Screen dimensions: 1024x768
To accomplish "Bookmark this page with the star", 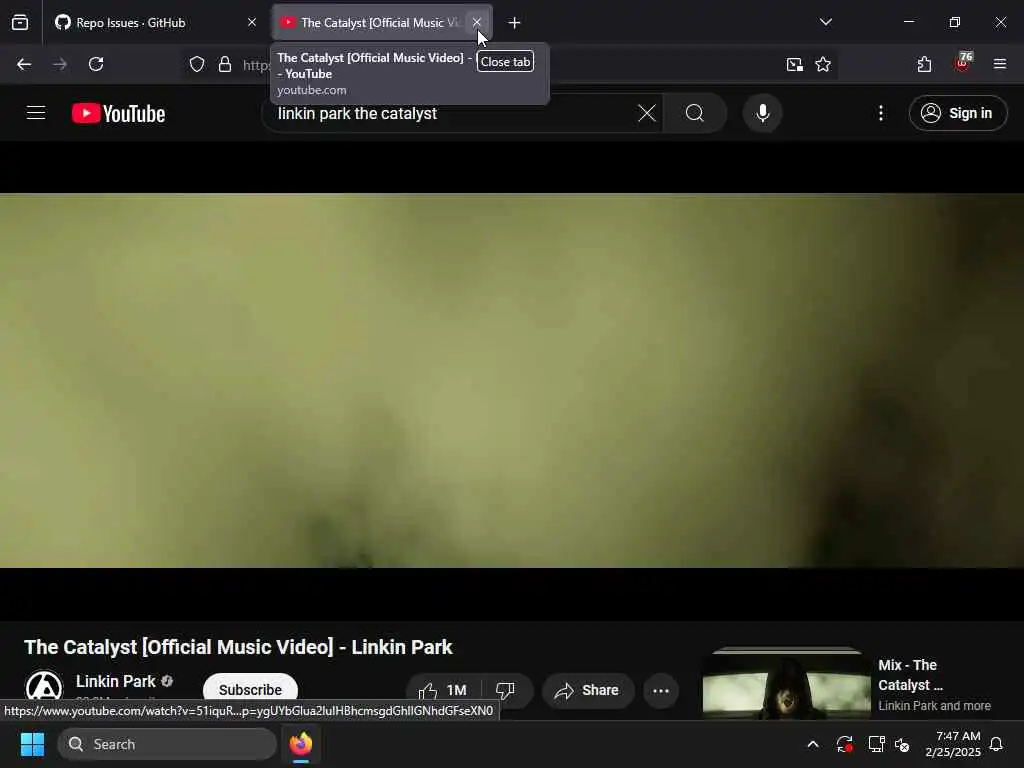I will [x=823, y=64].
